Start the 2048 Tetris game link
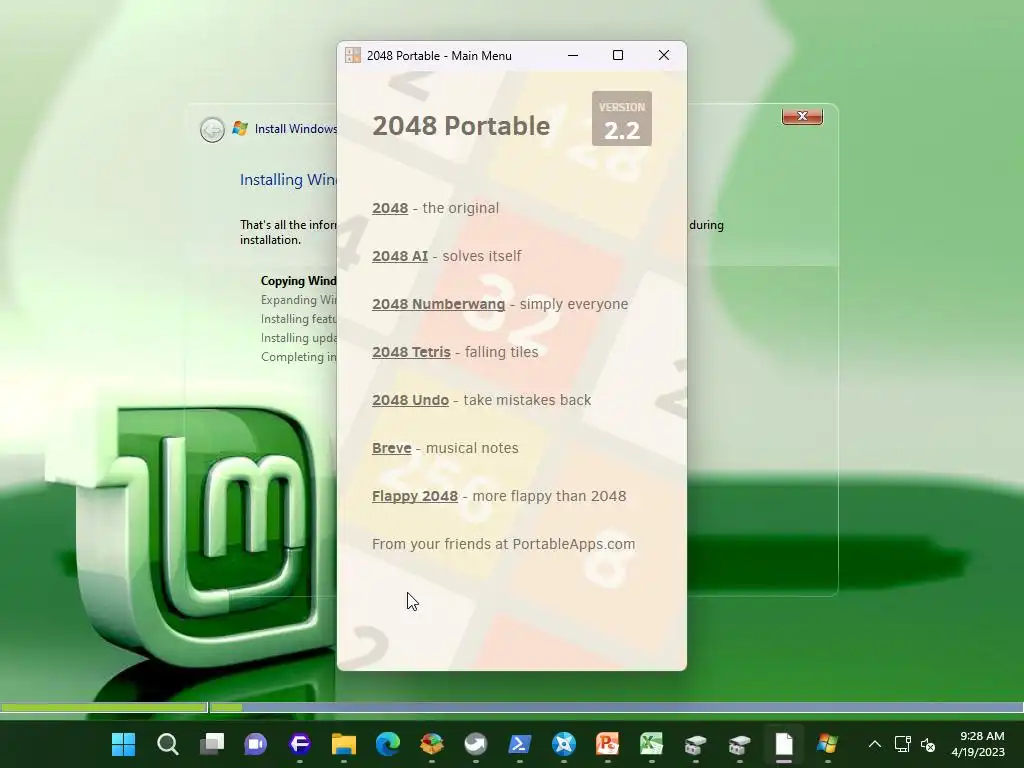The height and width of the screenshot is (768, 1024). [411, 352]
